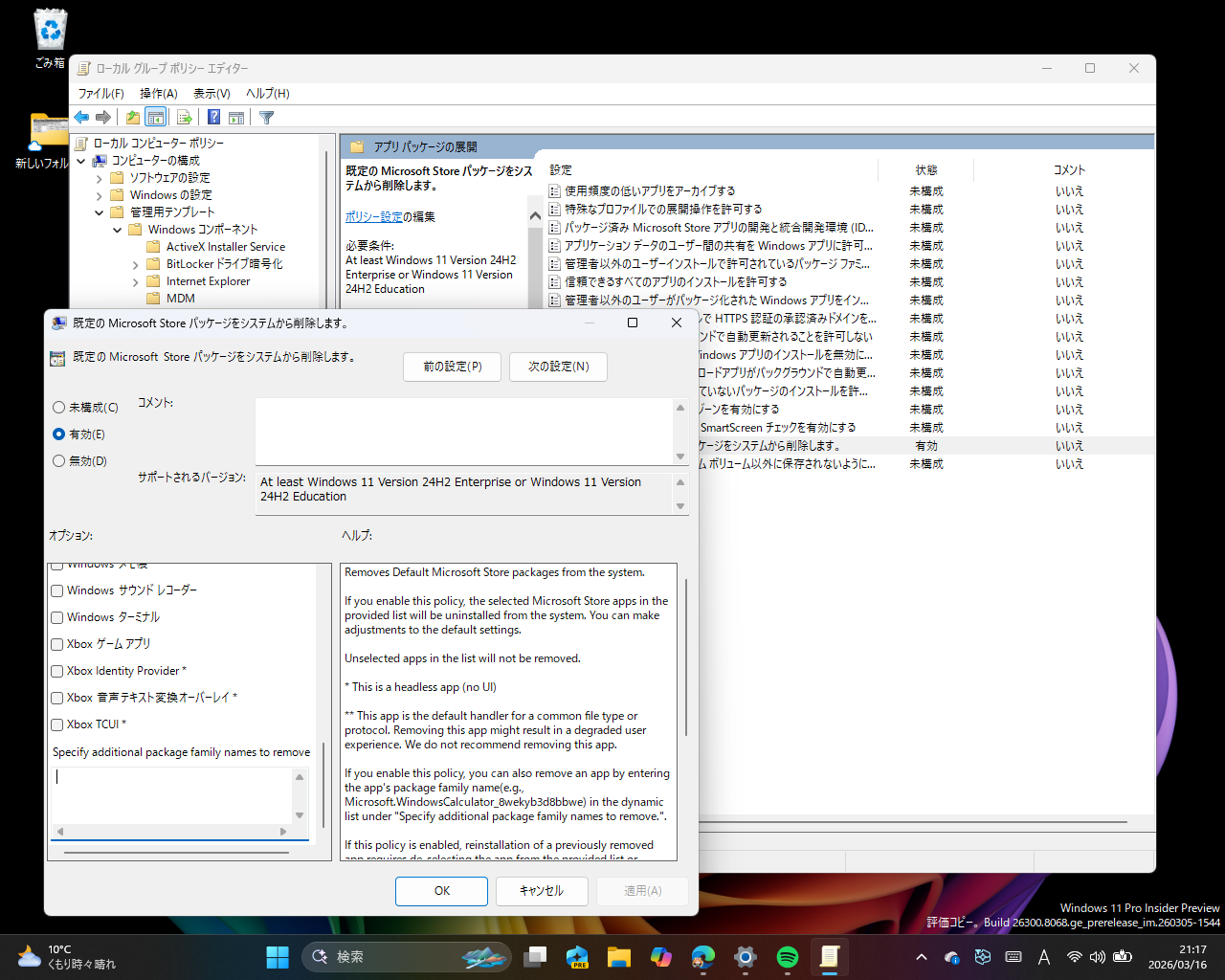
Task: Show hidden icons chevron in system tray
Action: (x=921, y=957)
